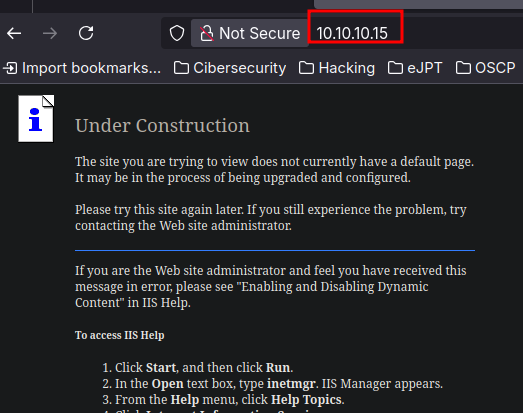The image size is (523, 413).
Task: Click the inactive tab at top
Action: point(418,4)
